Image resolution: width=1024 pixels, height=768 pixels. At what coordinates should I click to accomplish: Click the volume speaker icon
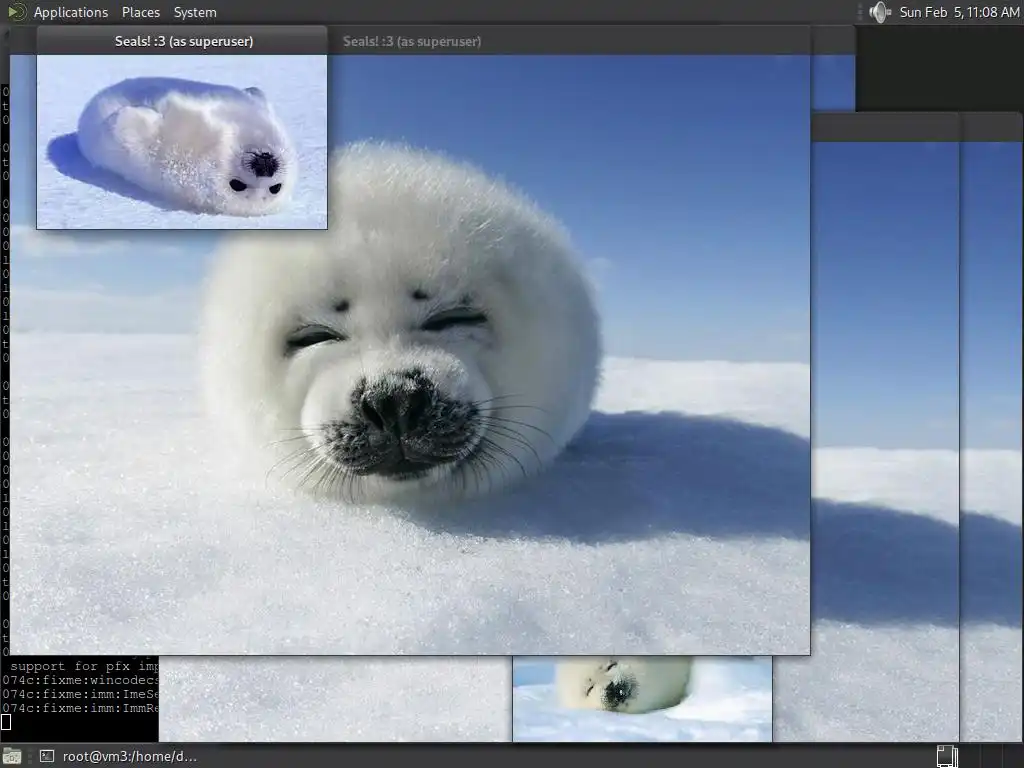coord(879,12)
